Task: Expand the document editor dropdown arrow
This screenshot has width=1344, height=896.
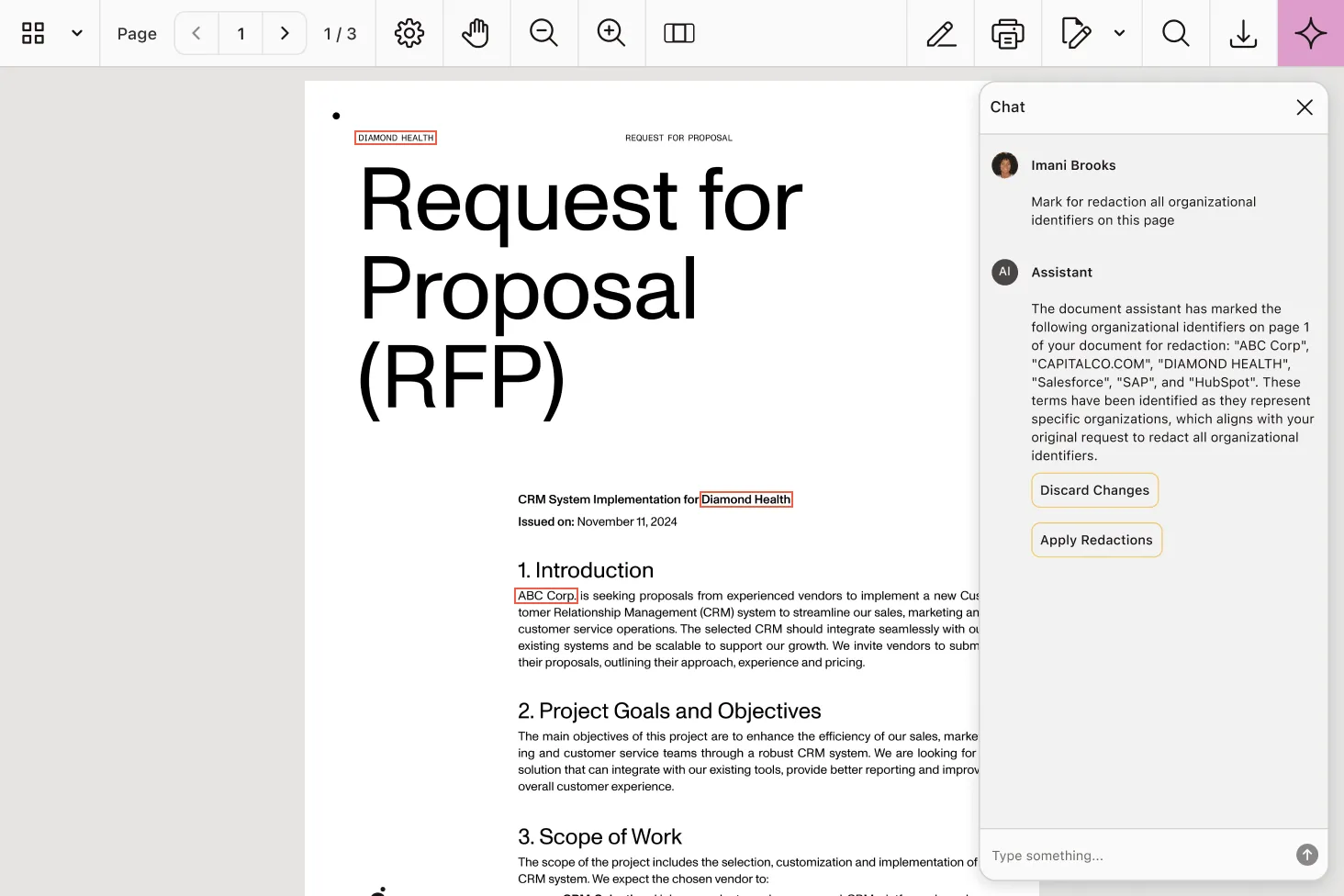Action: (x=1119, y=33)
